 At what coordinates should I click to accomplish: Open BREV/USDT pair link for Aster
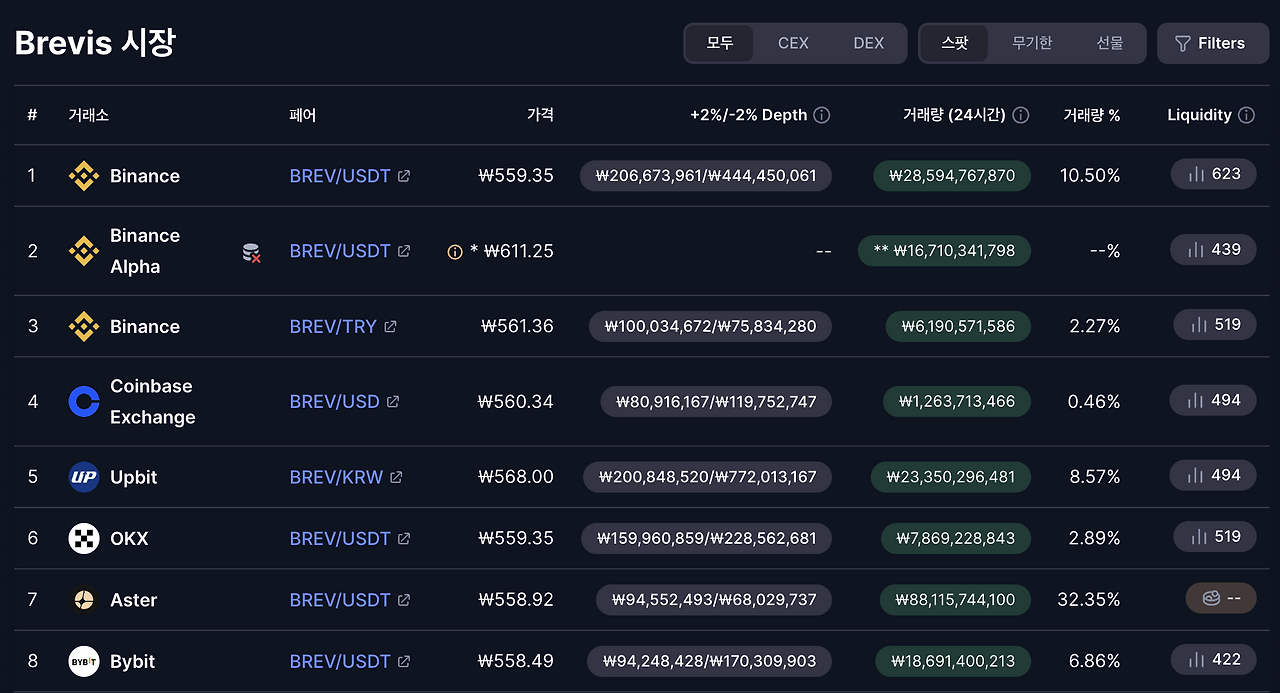(x=350, y=600)
